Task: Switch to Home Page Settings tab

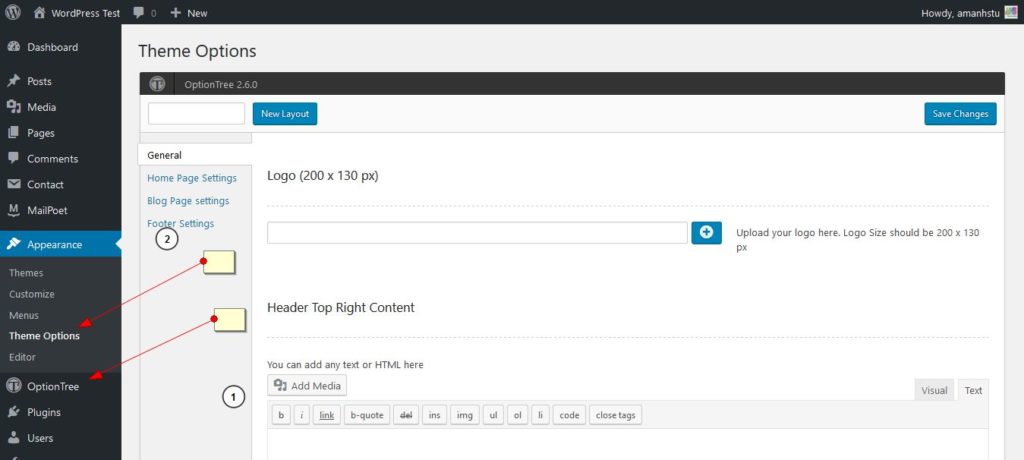Action: pos(192,178)
